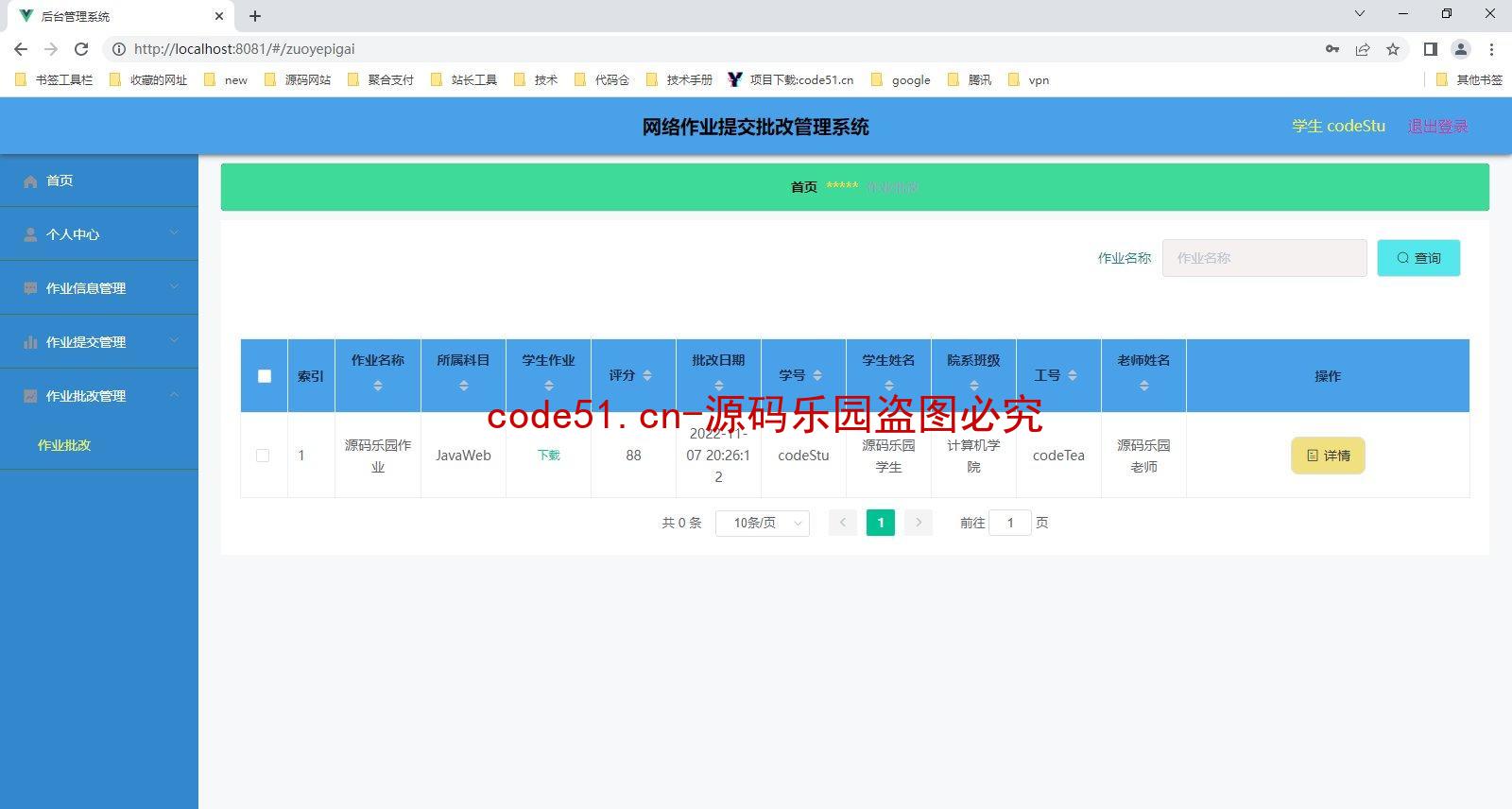Expand the 作业信息管理 menu chevron
The width and height of the screenshot is (1512, 809).
[x=174, y=286]
